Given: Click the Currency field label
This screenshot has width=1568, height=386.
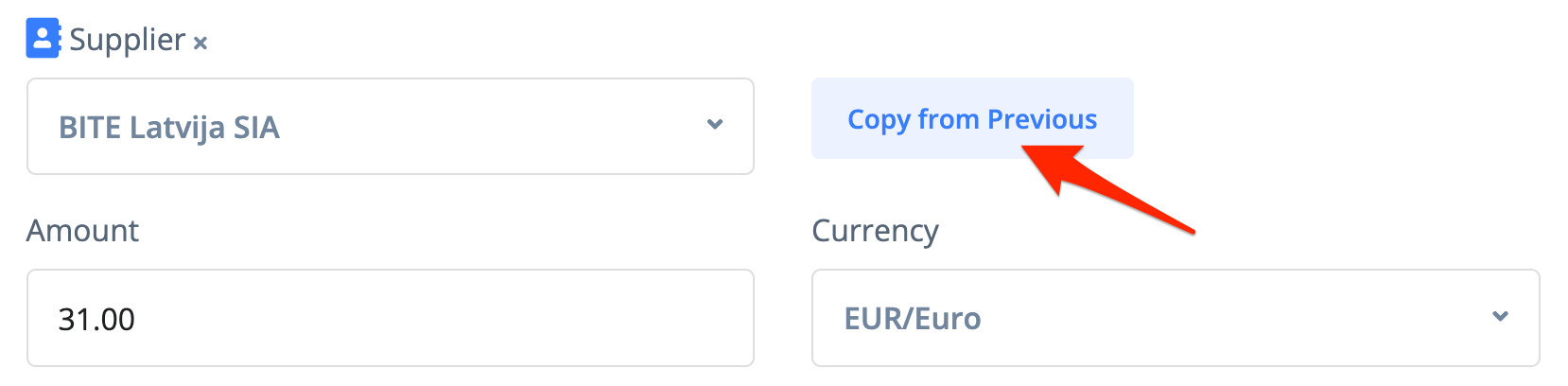Looking at the screenshot, I should click(875, 231).
